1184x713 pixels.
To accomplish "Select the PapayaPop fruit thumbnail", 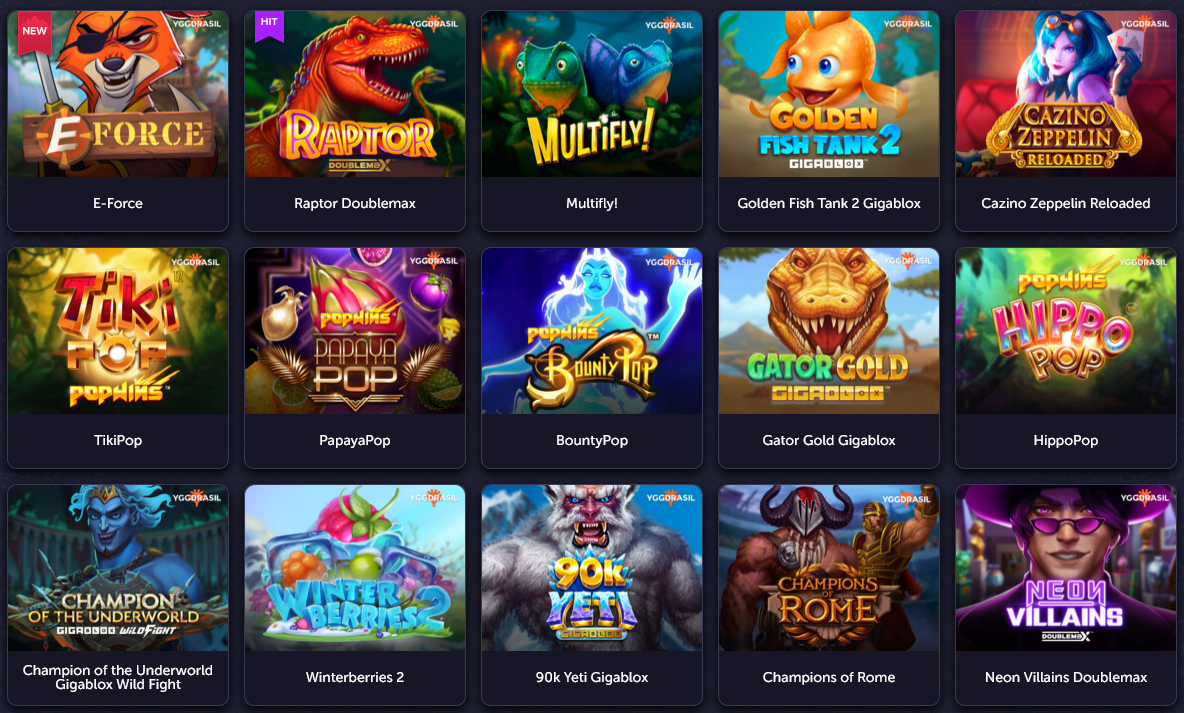I will (x=355, y=331).
